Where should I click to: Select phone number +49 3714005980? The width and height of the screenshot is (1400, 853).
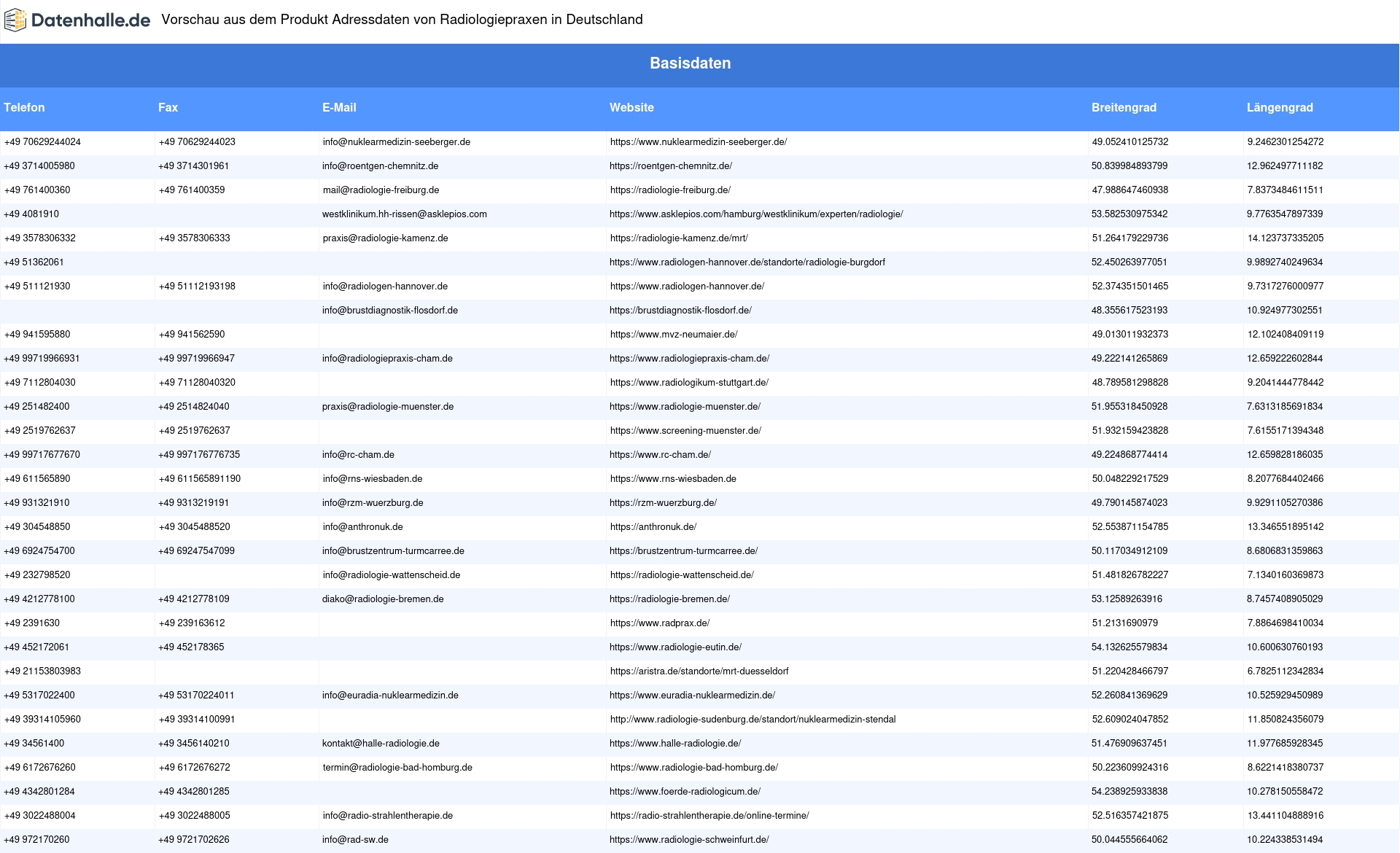click(39, 166)
